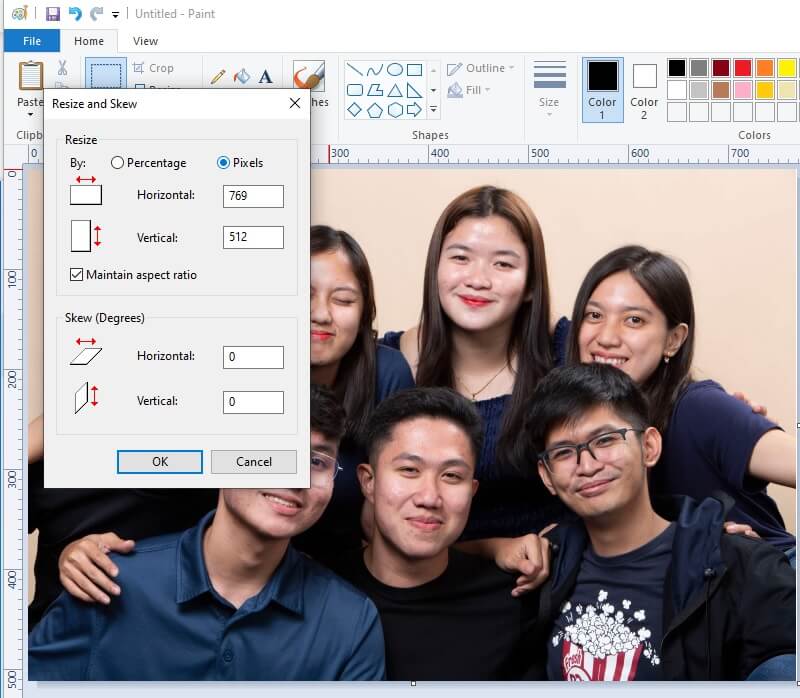Click Cancel in the Resize dialog
Image resolution: width=800 pixels, height=698 pixels.
(x=253, y=462)
